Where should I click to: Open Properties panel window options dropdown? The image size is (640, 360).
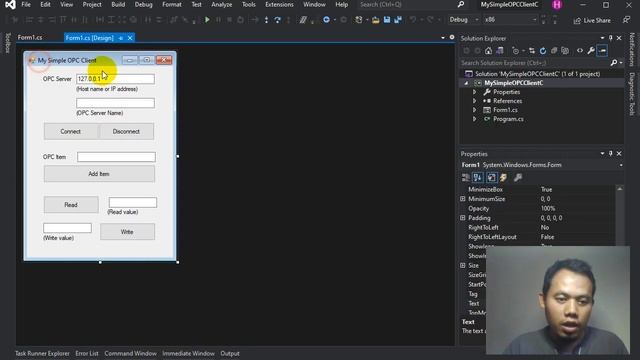click(x=602, y=153)
